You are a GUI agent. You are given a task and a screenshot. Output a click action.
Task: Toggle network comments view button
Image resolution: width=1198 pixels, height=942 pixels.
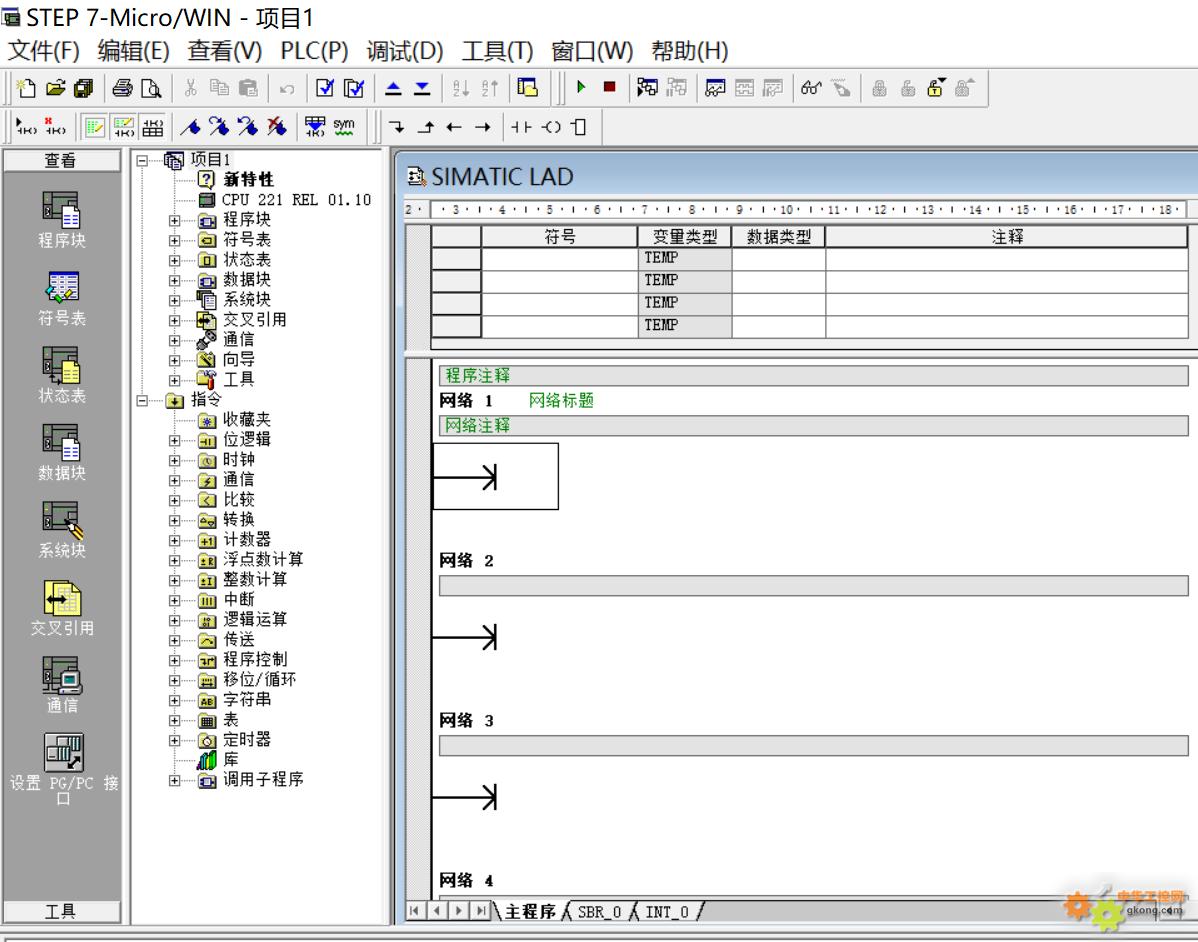click(x=124, y=127)
